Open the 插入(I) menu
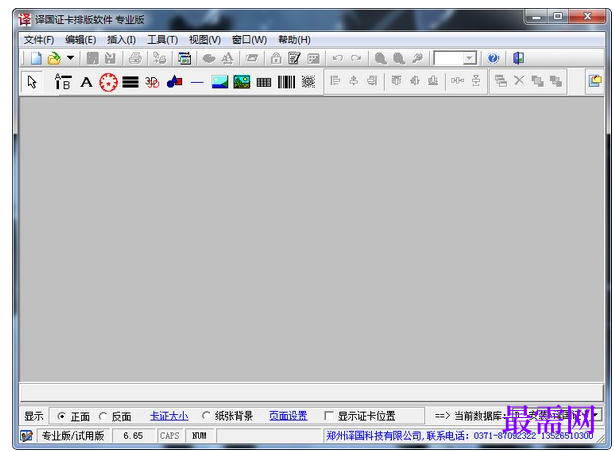 point(121,40)
